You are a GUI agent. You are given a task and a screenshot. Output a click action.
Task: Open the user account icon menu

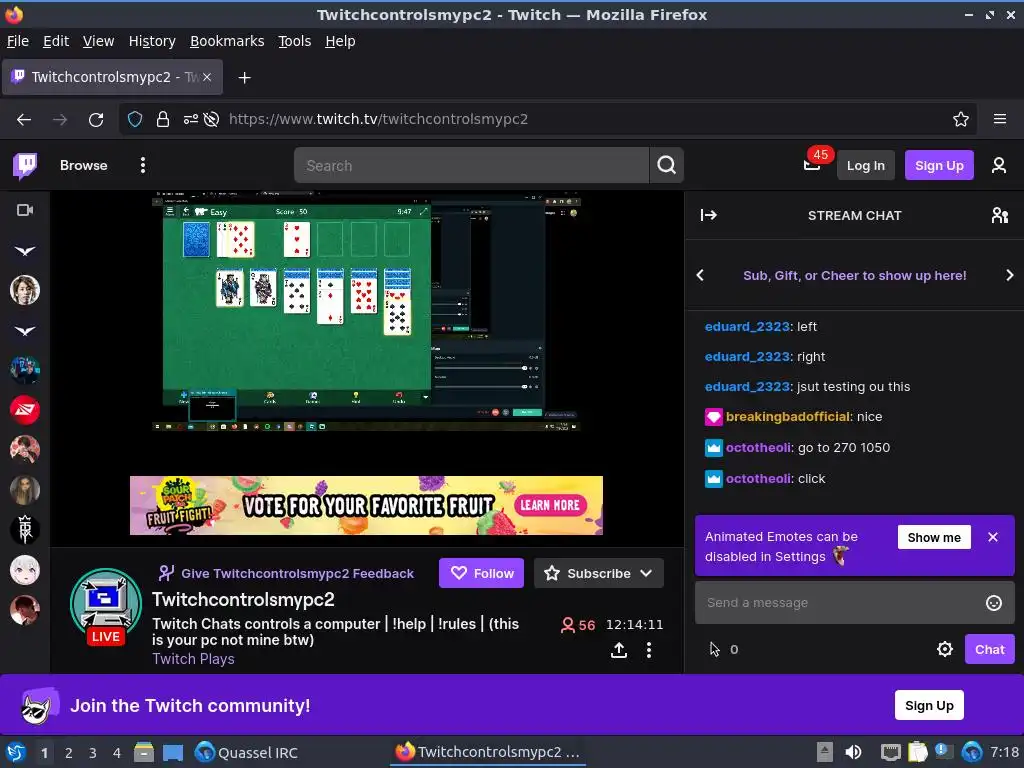pyautogui.click(x=999, y=165)
